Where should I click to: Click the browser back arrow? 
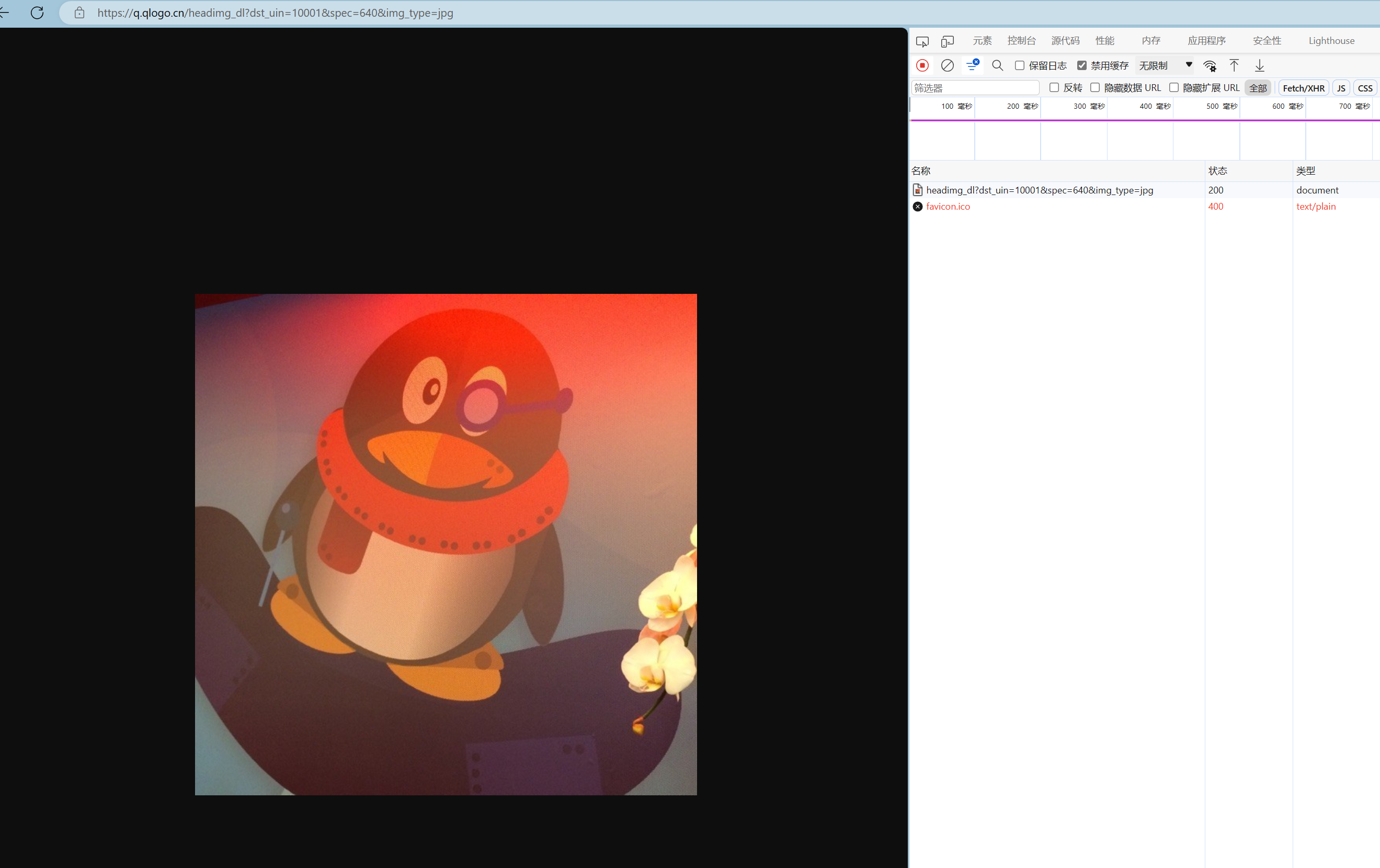[x=4, y=12]
